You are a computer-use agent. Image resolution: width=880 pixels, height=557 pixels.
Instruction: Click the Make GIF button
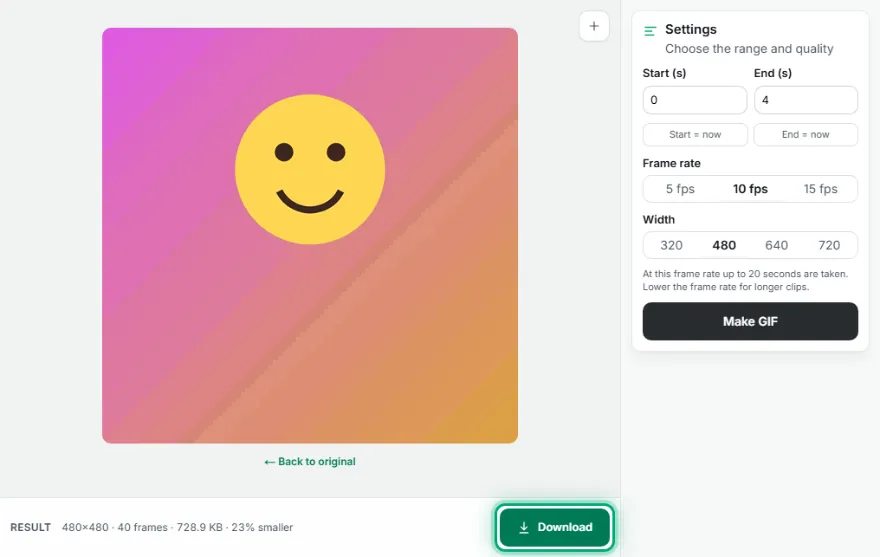[x=750, y=321]
